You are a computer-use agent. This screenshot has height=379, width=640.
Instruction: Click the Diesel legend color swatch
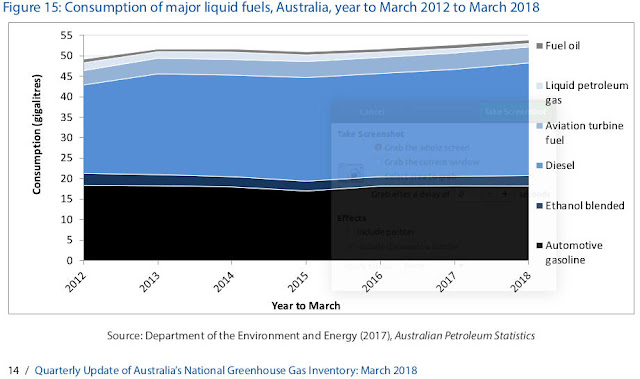539,166
